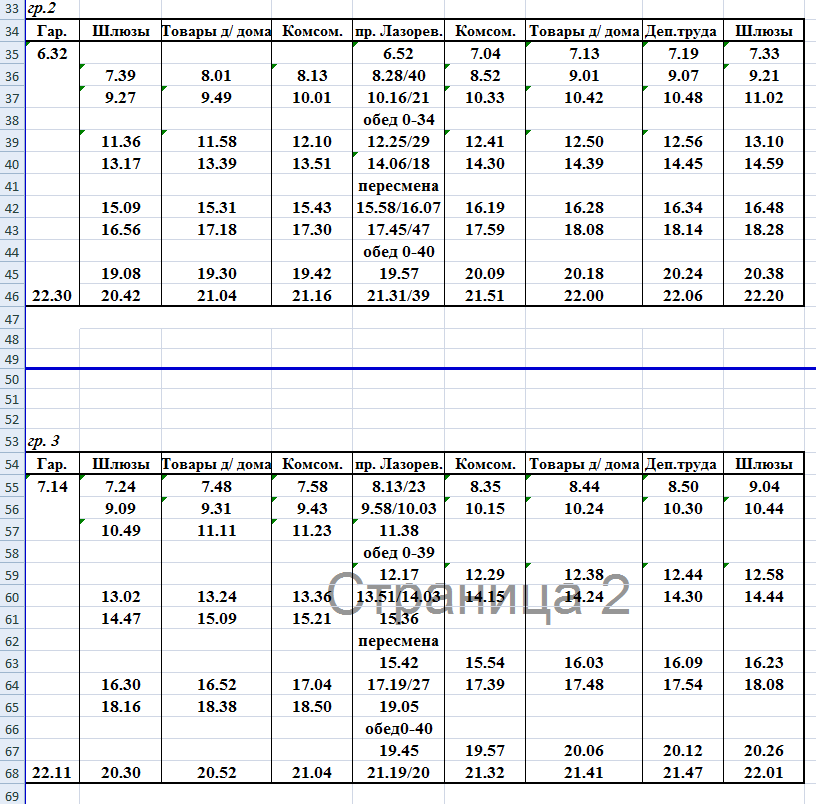The width and height of the screenshot is (816, 804).
Task: Click the 'обед0-40' cell in row 66
Action: [x=398, y=728]
